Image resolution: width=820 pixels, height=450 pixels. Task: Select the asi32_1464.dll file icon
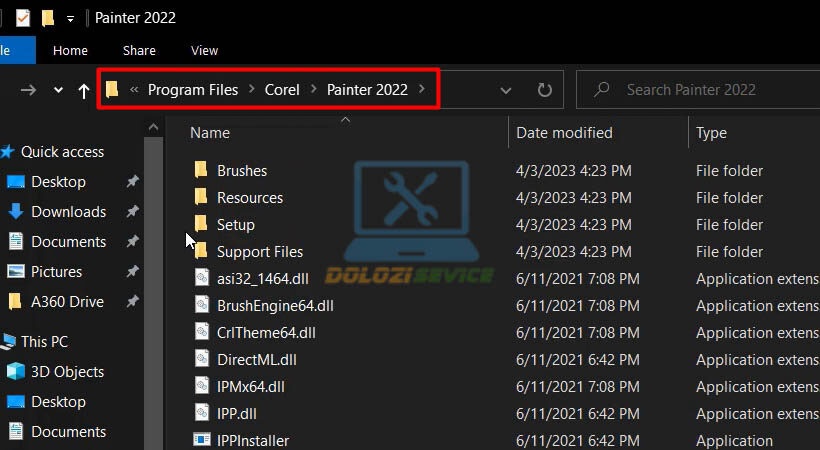coord(202,277)
